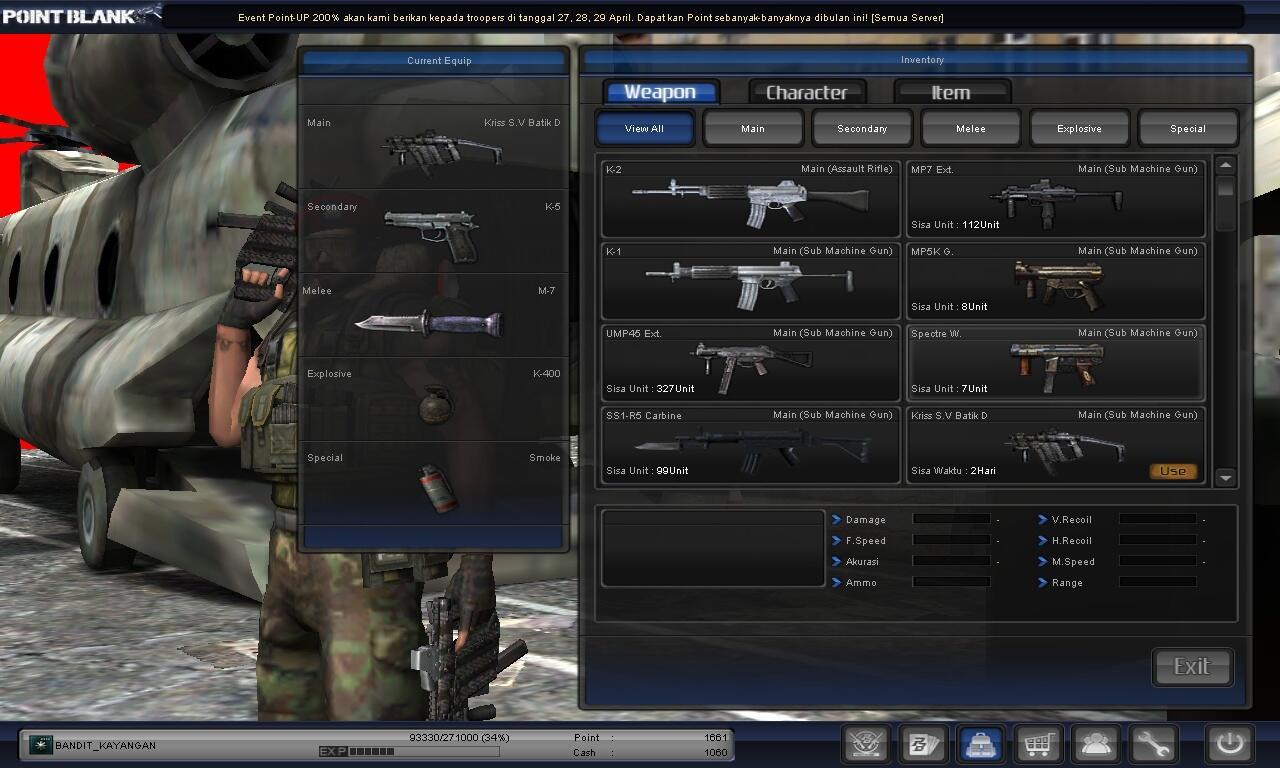Select the UMP45 Ext. weapon item
This screenshot has height=768, width=1280.
(751, 362)
